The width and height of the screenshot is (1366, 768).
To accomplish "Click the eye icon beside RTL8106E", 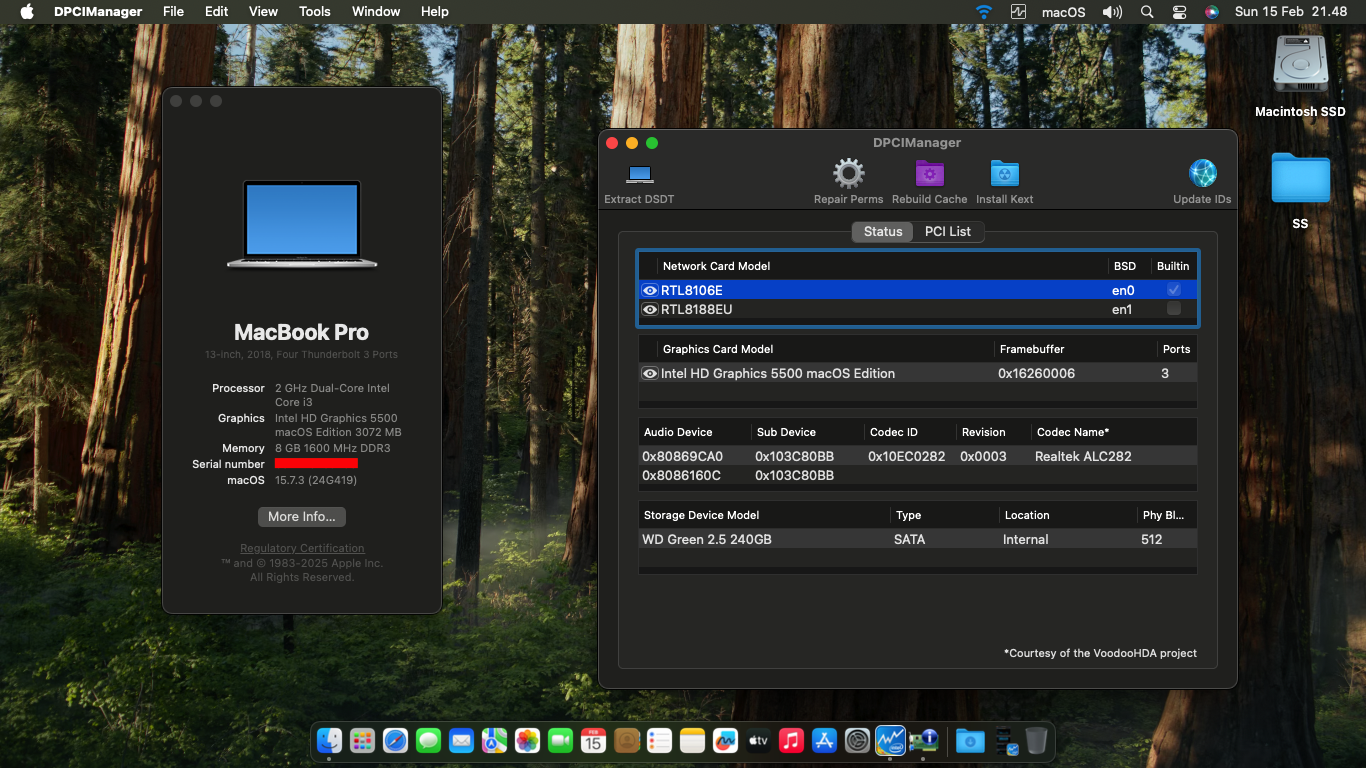I will [x=649, y=290].
